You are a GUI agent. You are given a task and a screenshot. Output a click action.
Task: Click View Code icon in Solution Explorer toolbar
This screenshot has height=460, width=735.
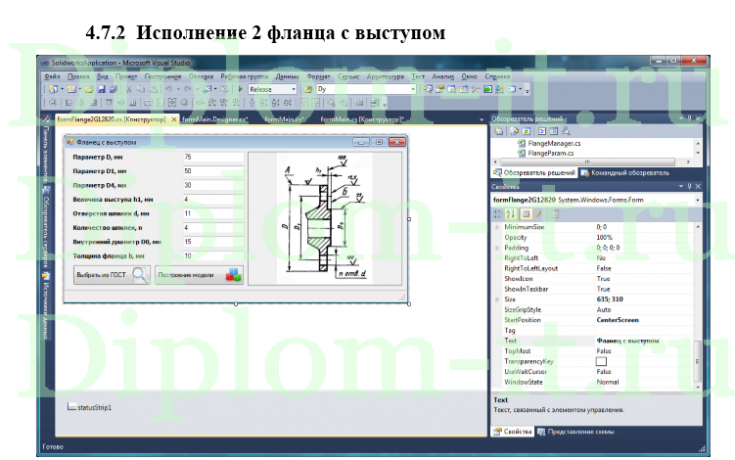pyautogui.click(x=542, y=131)
